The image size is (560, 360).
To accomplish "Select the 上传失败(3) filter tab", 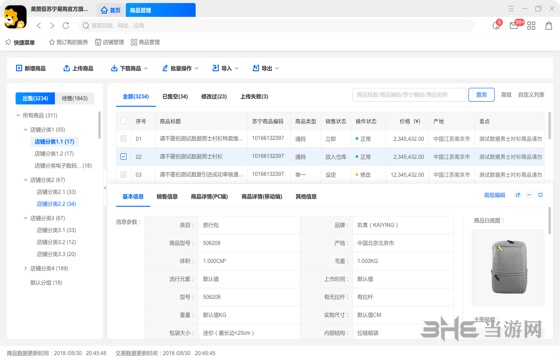I will click(x=254, y=96).
